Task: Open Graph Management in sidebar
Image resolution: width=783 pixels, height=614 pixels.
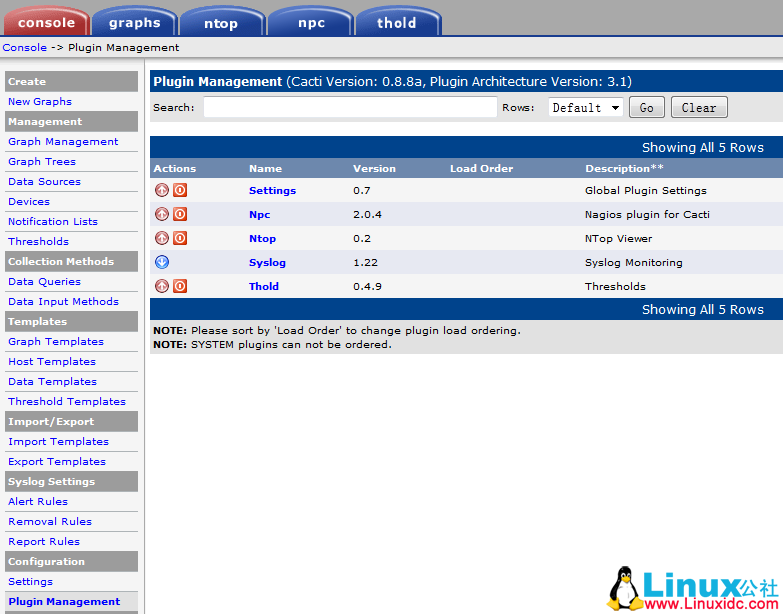Action: click(63, 141)
